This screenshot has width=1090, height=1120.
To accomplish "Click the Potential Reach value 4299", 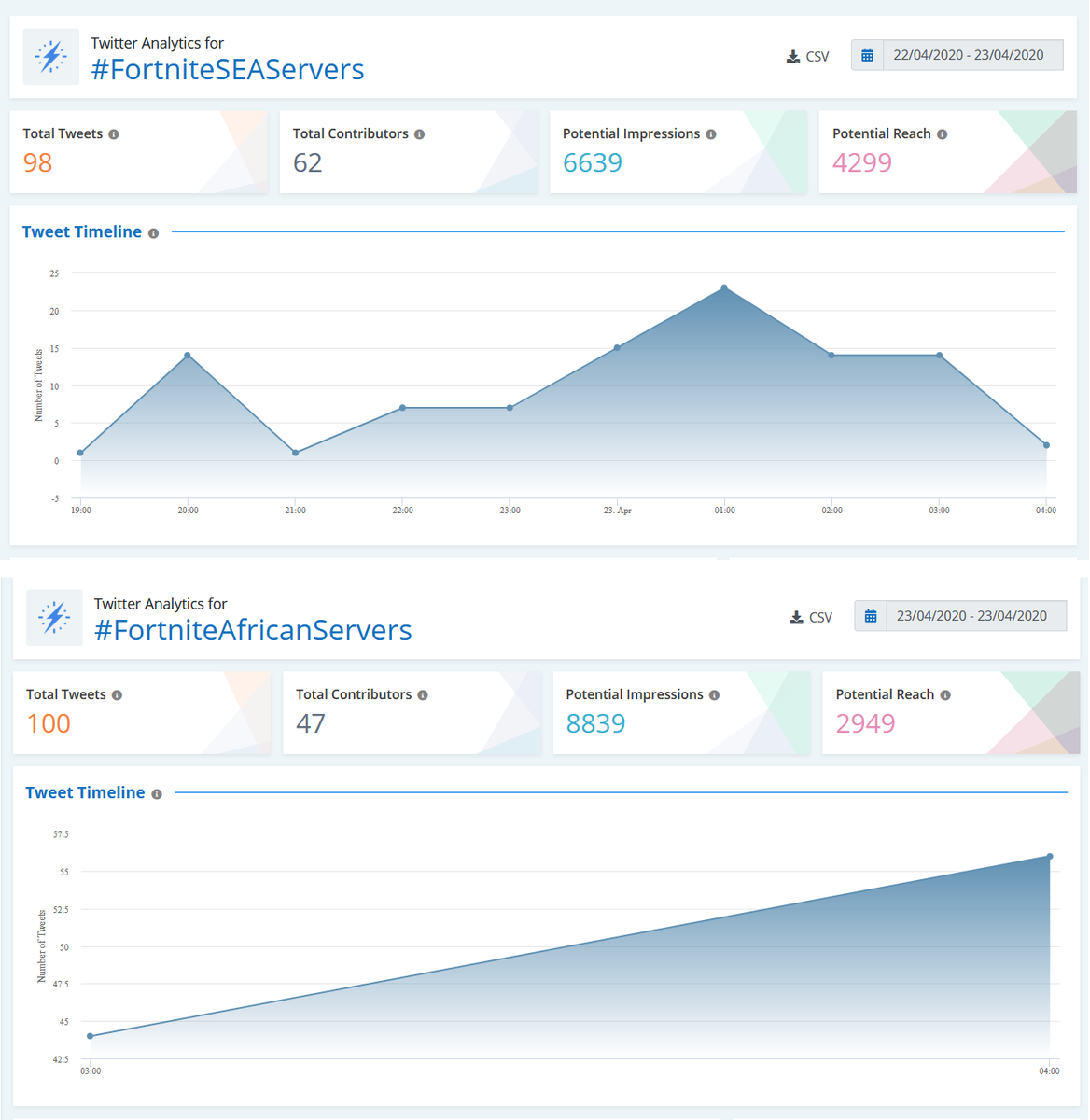I will (862, 162).
